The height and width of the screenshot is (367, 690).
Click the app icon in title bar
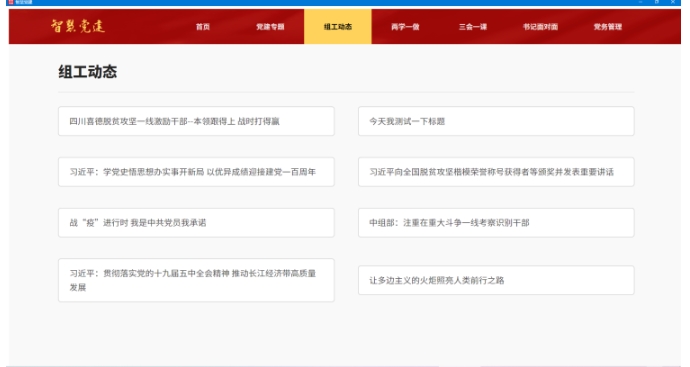11,2
